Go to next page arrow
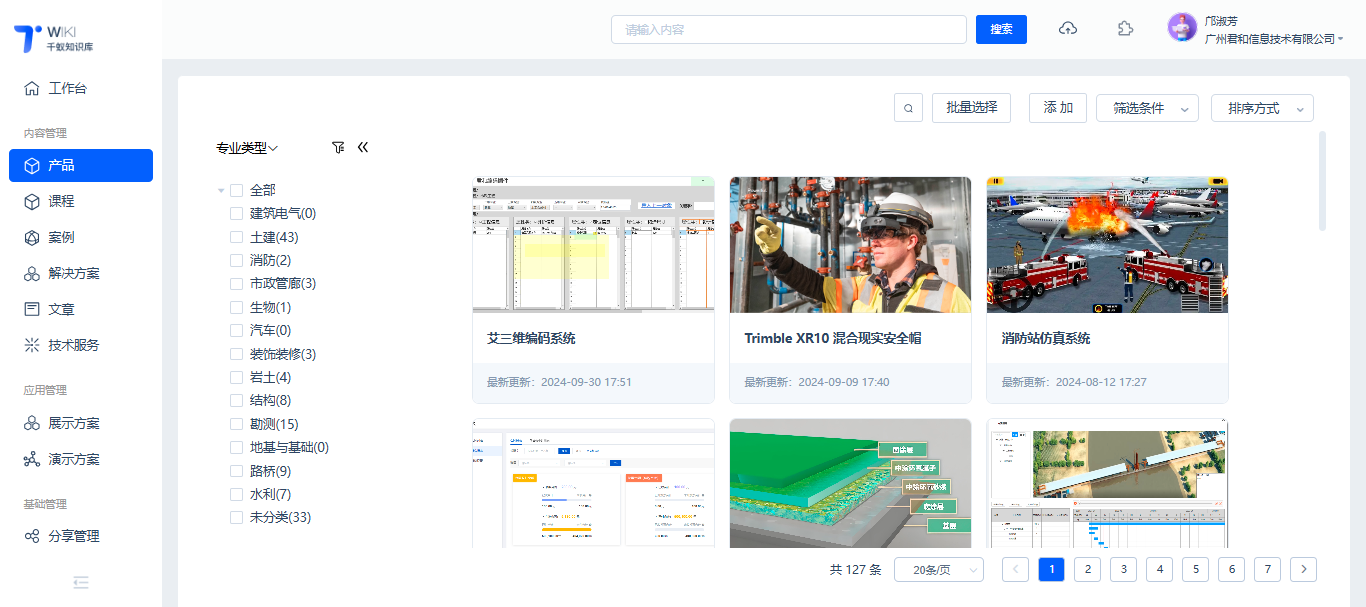 tap(1303, 569)
